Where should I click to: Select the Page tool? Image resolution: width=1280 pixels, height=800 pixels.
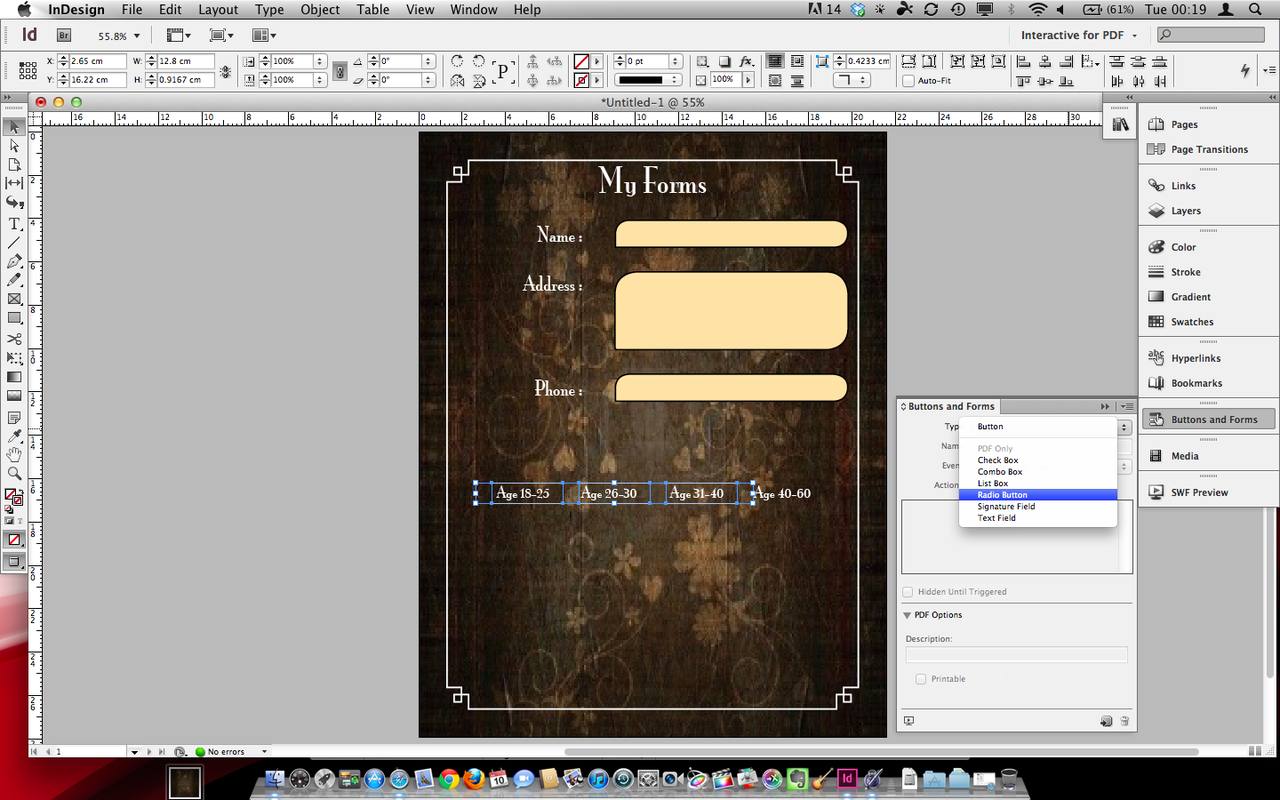point(14,165)
